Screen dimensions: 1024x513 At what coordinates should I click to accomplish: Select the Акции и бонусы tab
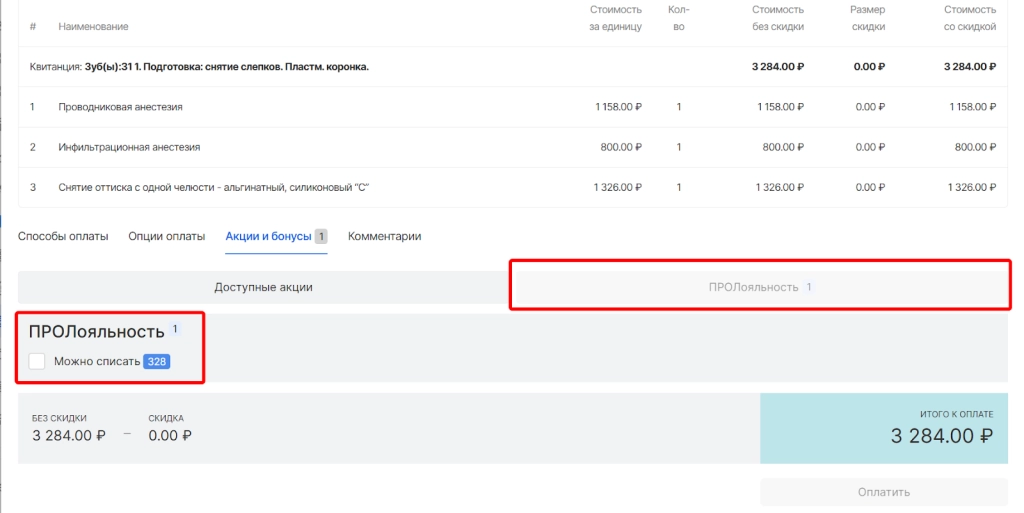point(268,236)
